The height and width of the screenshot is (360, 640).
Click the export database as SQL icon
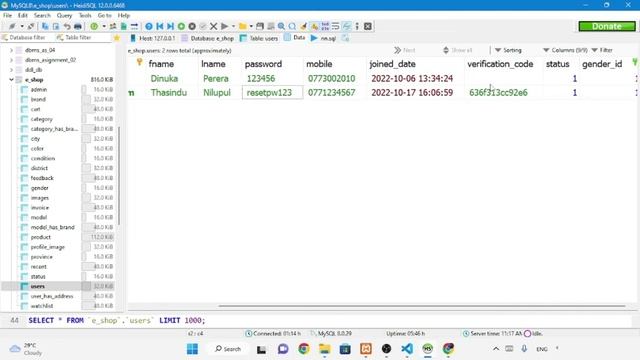(x=124, y=27)
